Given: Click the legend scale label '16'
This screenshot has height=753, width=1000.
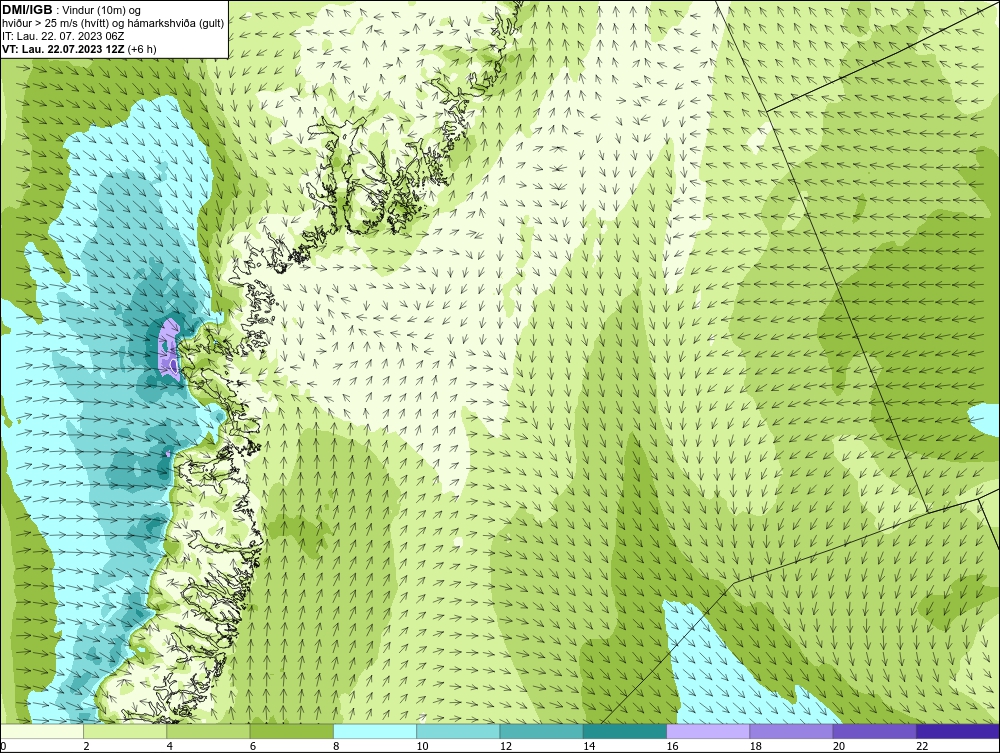Looking at the screenshot, I should coord(672,747).
